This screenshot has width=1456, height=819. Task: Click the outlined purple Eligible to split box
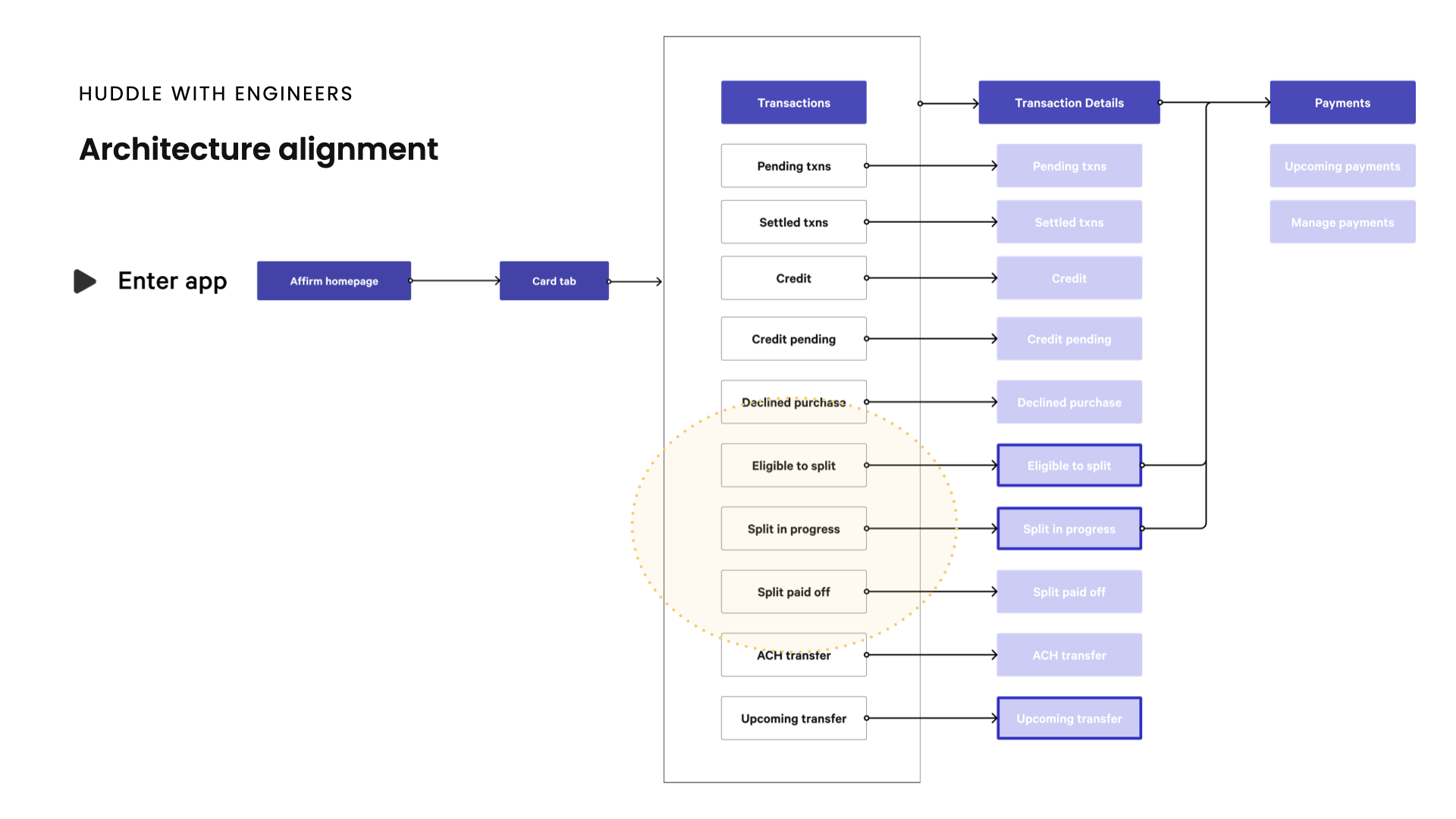(x=1068, y=466)
